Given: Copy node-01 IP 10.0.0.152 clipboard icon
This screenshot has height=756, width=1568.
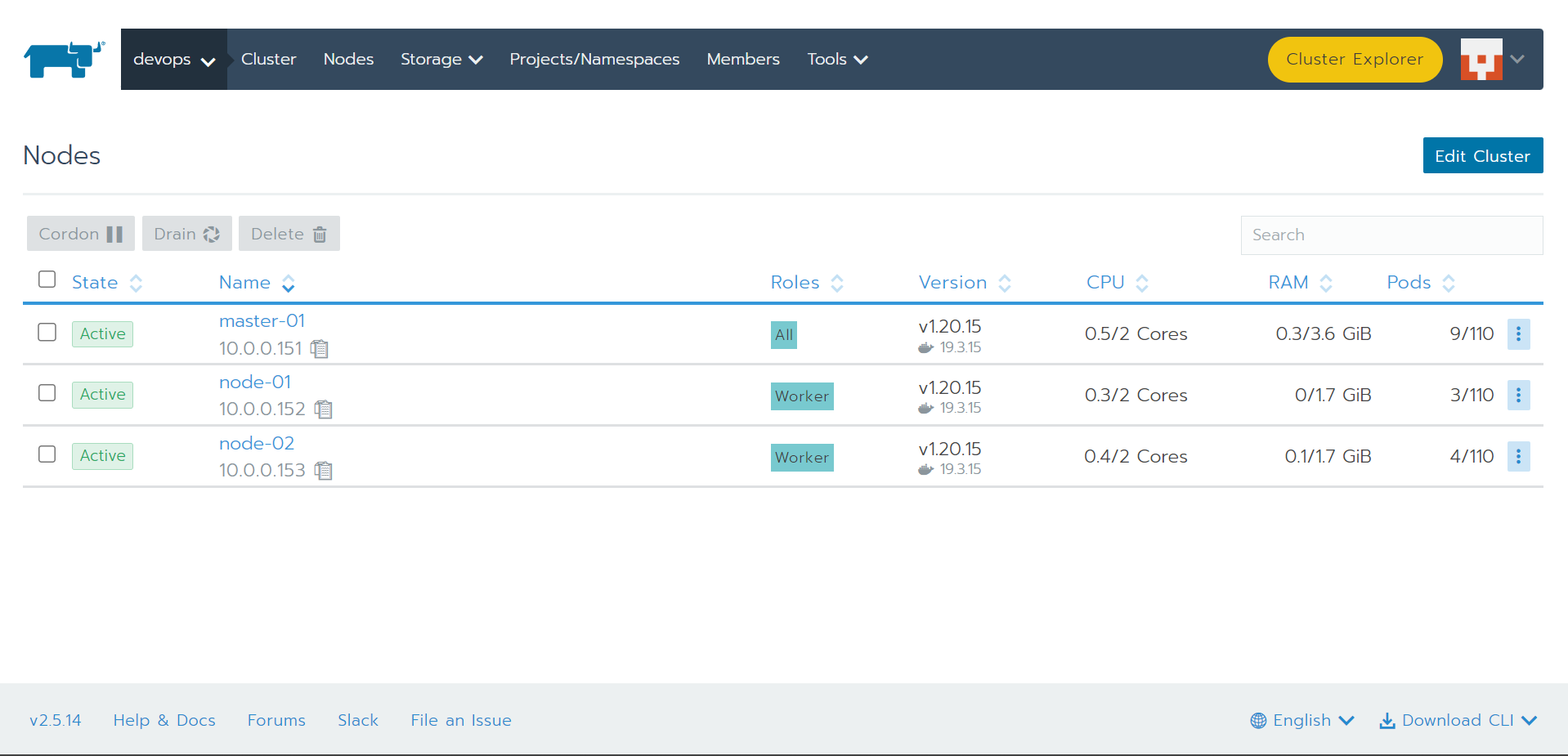Looking at the screenshot, I should tap(324, 409).
